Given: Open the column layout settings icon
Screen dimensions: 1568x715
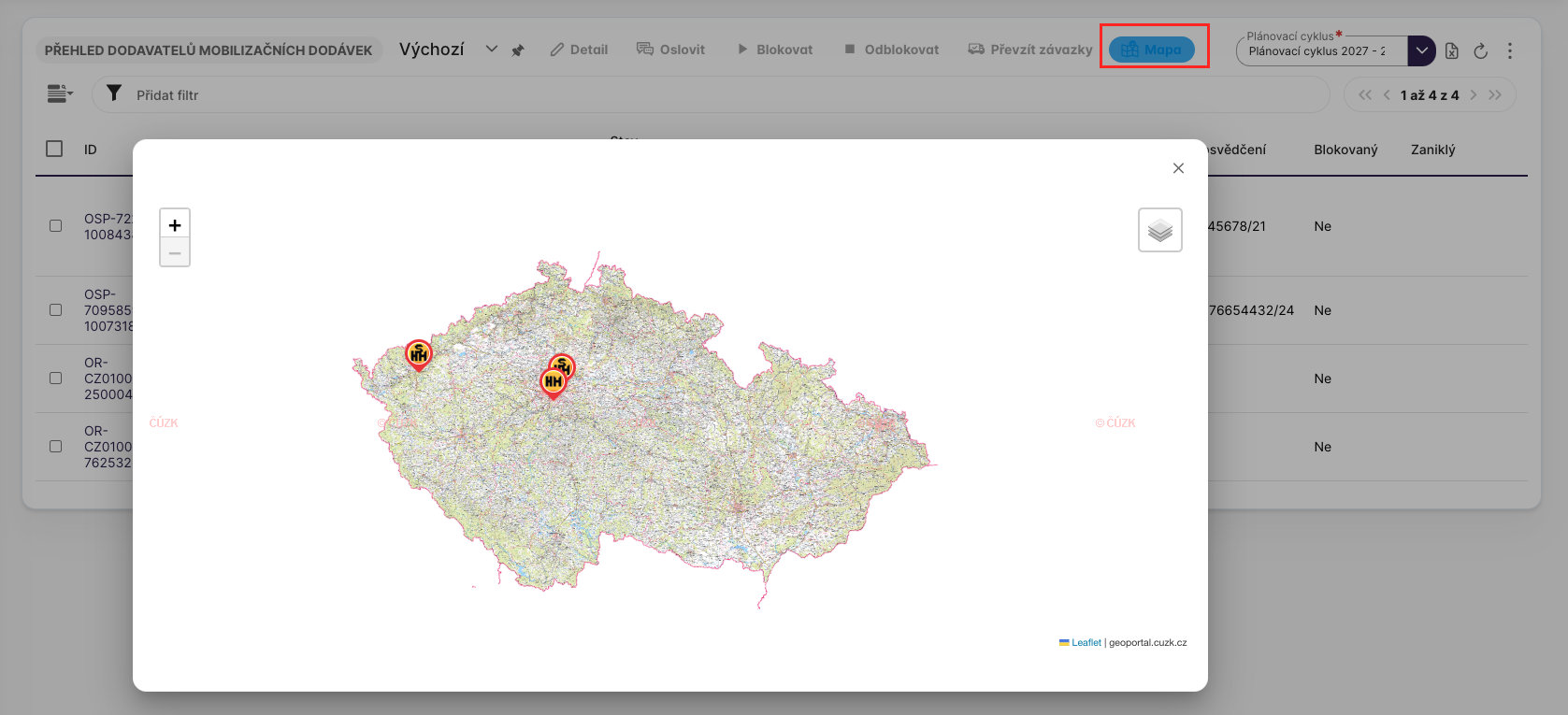Looking at the screenshot, I should tap(60, 93).
